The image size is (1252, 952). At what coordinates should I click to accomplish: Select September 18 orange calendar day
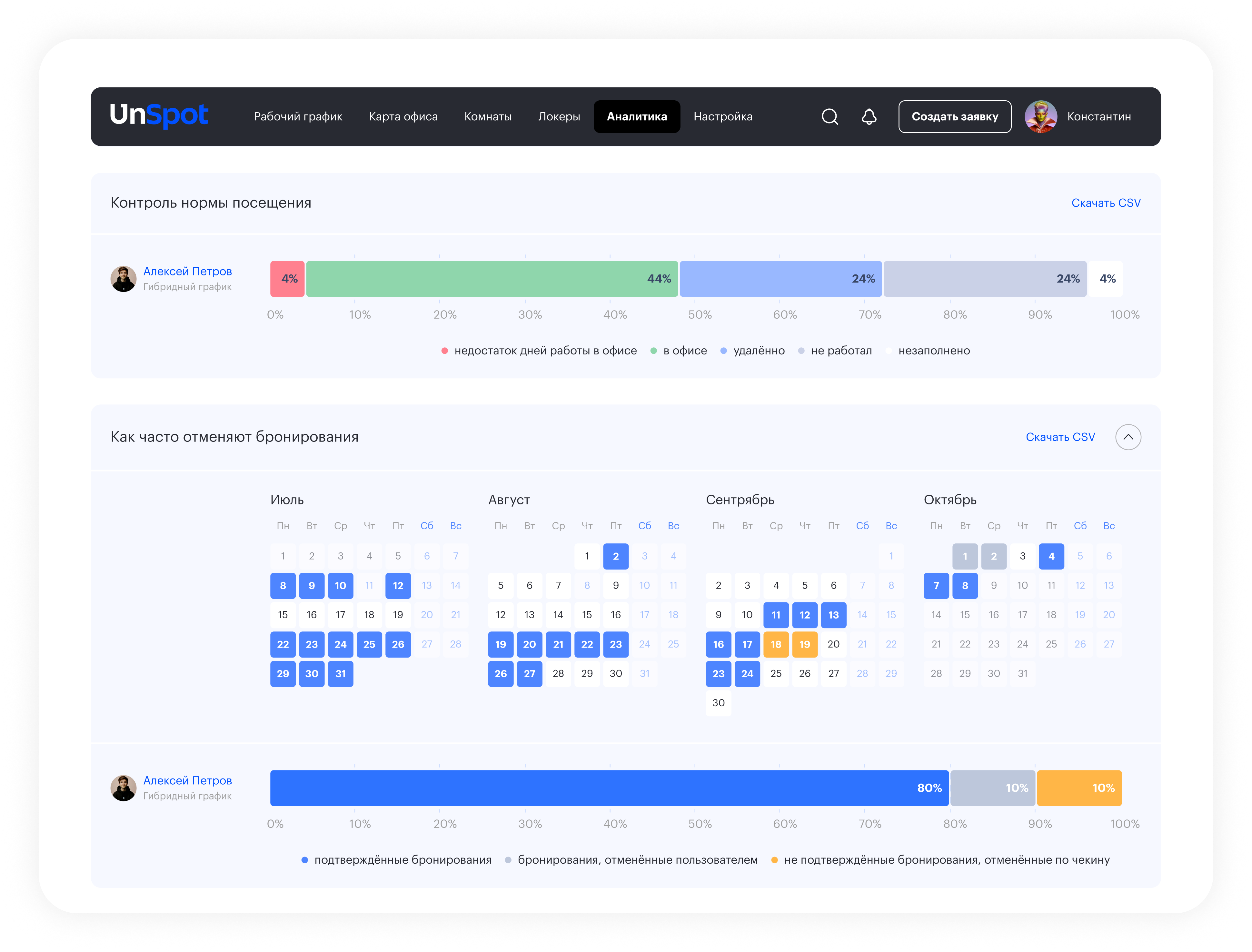pyautogui.click(x=776, y=644)
